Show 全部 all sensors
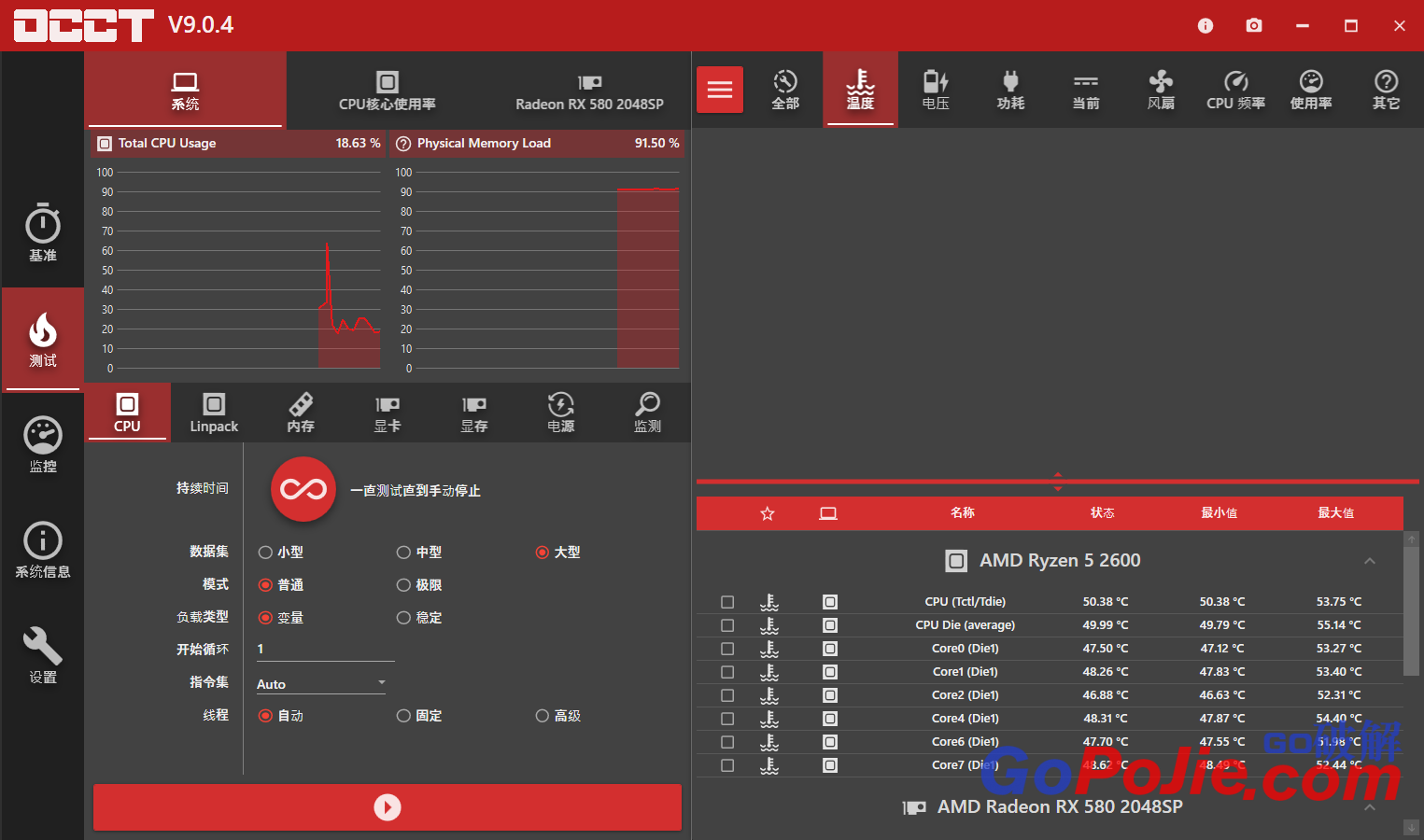The image size is (1424, 840). pos(785,90)
